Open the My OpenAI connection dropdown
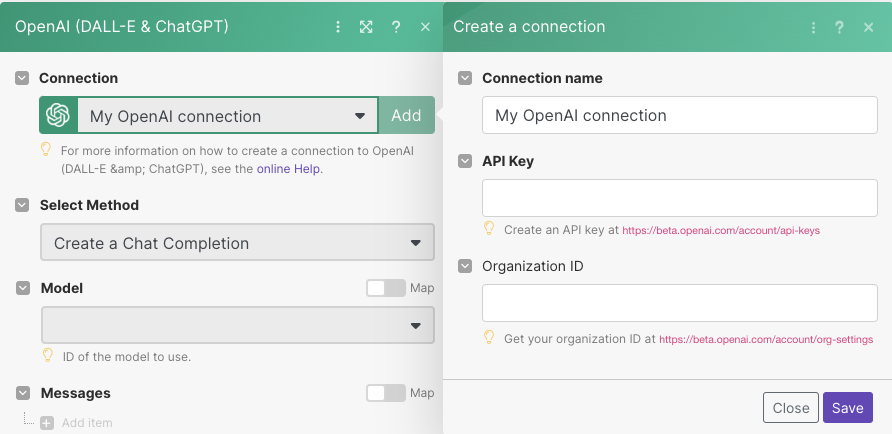Image resolution: width=892 pixels, height=434 pixels. coord(228,115)
